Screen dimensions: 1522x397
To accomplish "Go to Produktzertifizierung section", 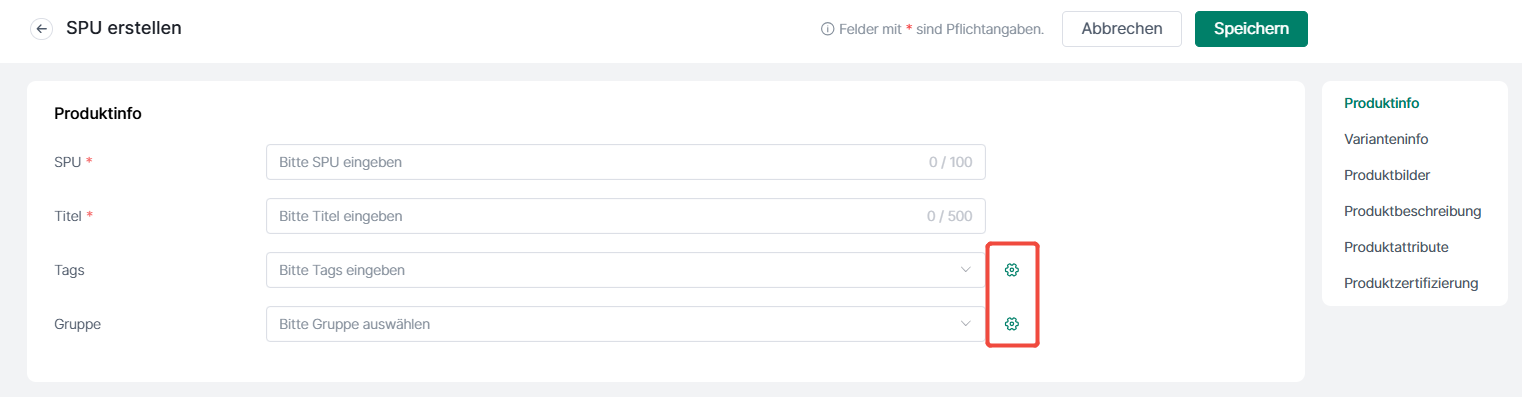I will pyautogui.click(x=1411, y=283).
